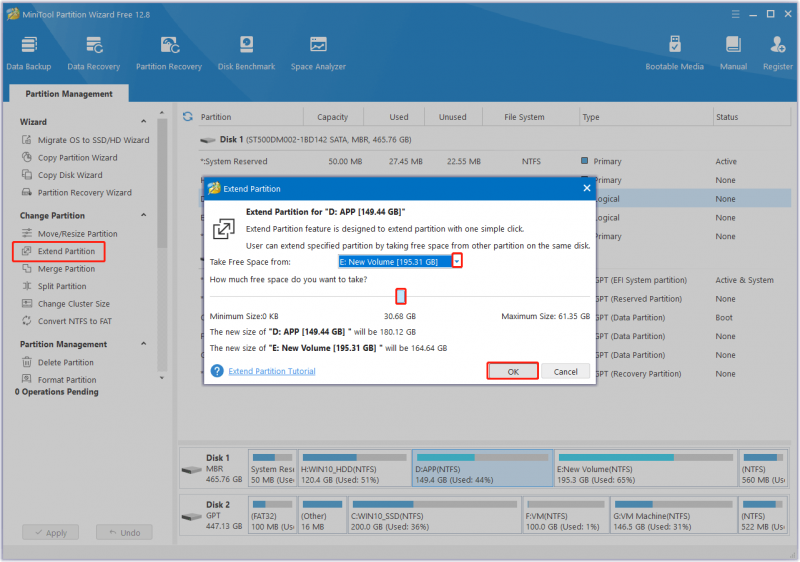The image size is (800, 562).
Task: Open Partition Recovery tool
Action: pyautogui.click(x=169, y=53)
